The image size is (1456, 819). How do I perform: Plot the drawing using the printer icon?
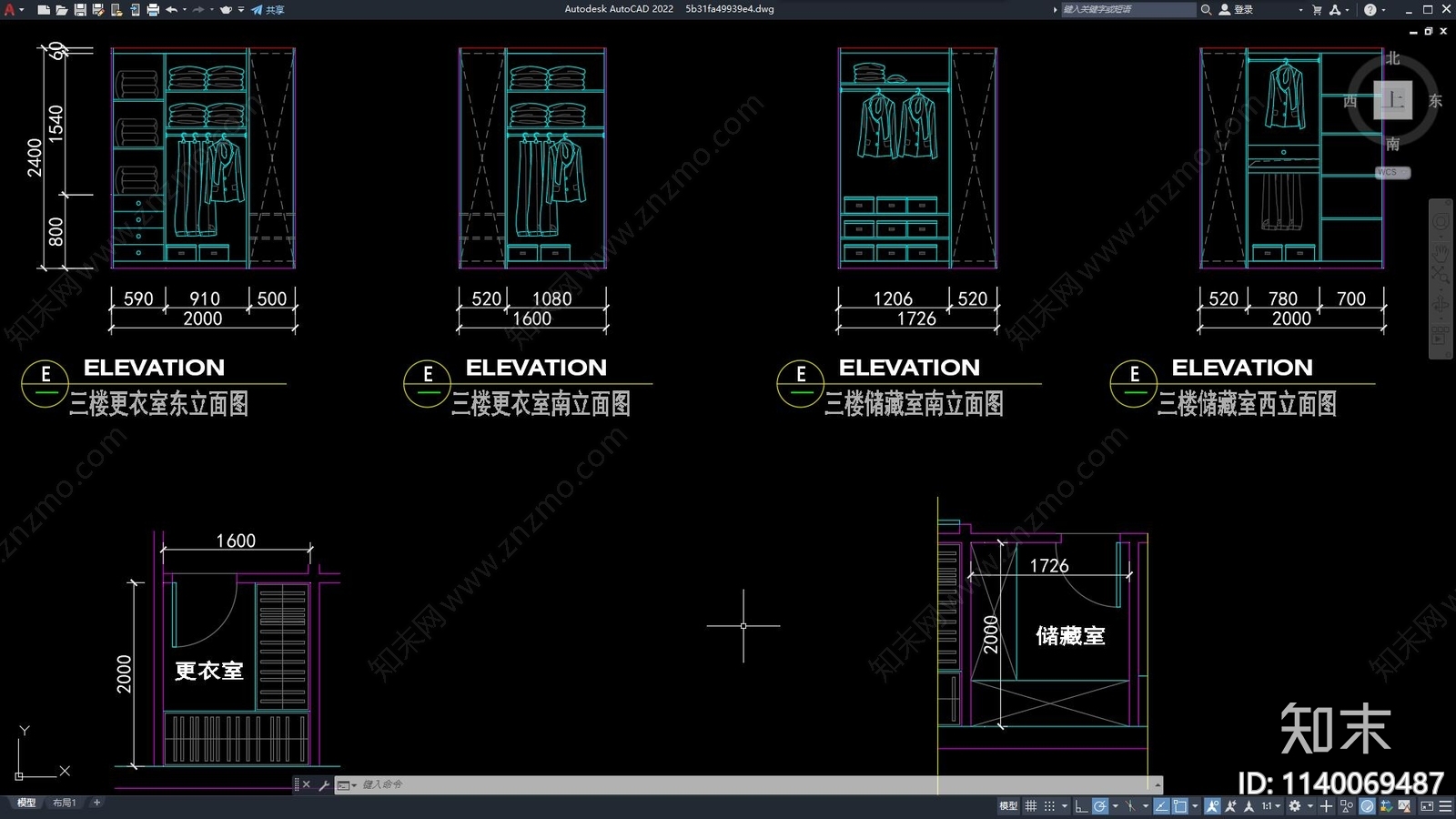click(153, 9)
